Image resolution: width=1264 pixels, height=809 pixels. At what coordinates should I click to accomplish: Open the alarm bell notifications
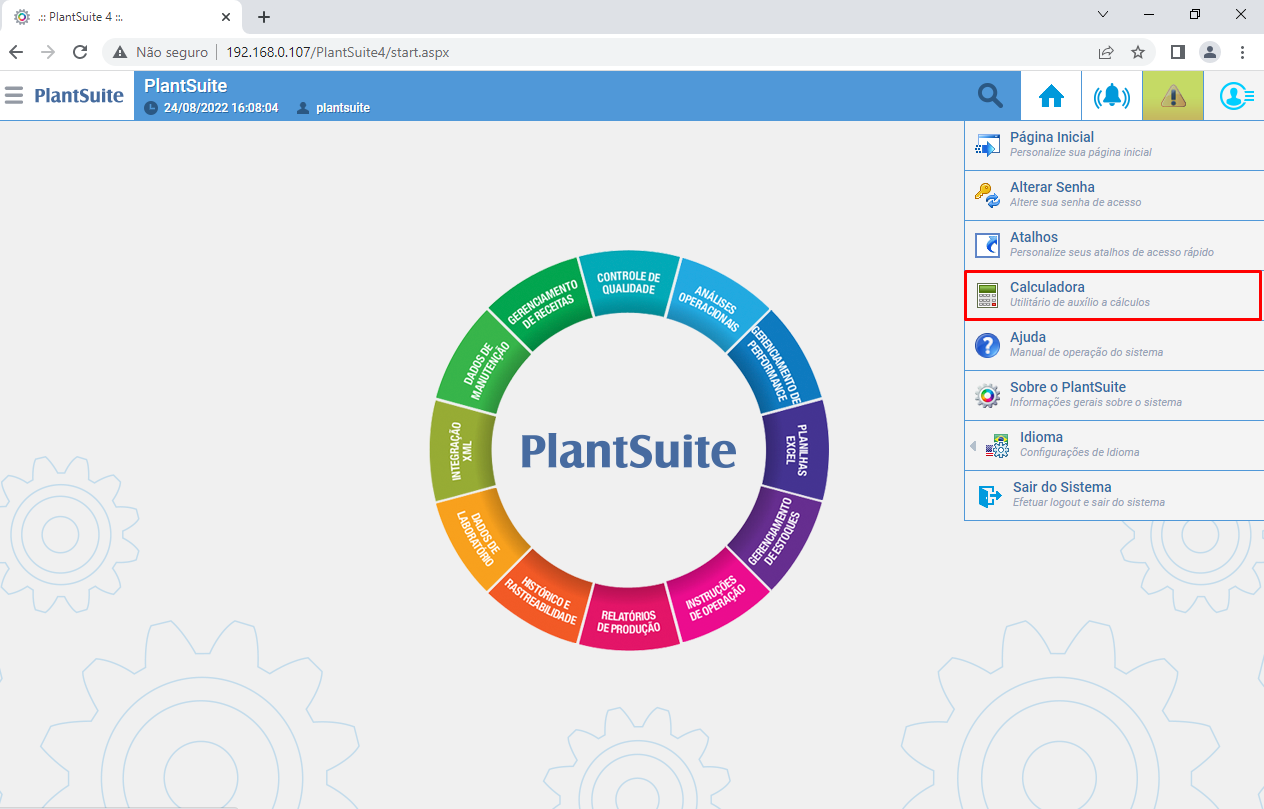1112,96
